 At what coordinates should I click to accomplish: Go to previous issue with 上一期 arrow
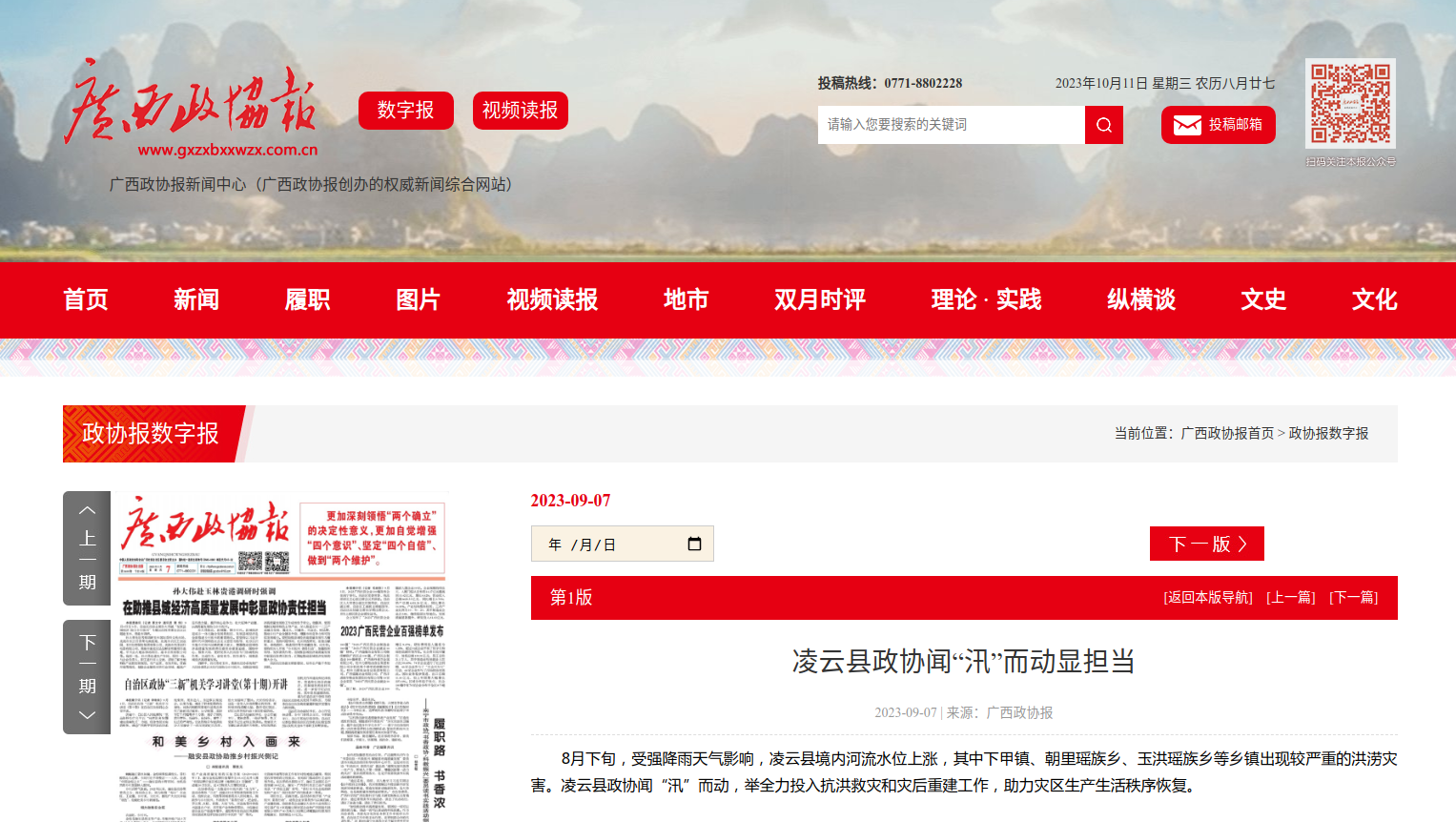[x=87, y=547]
